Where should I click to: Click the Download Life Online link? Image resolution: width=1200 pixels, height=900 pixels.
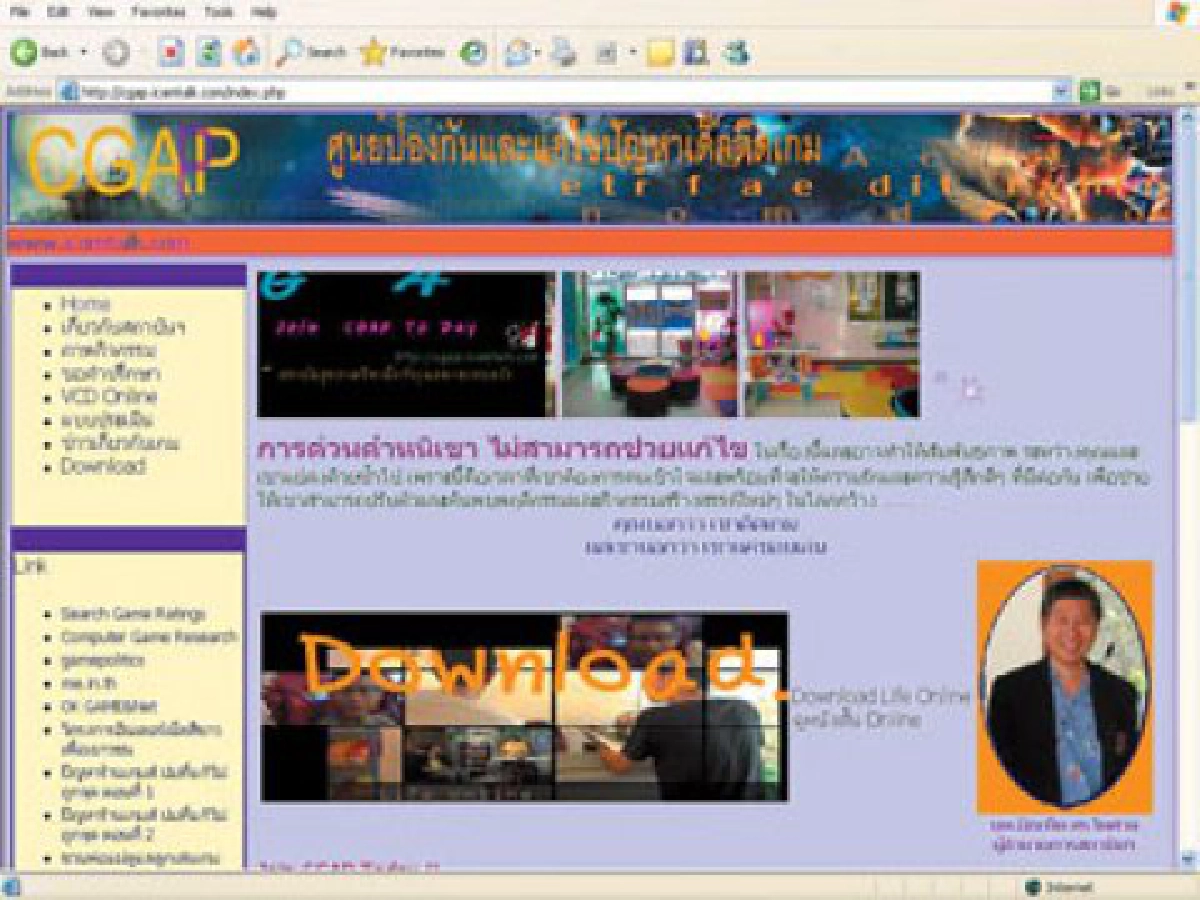(x=880, y=696)
